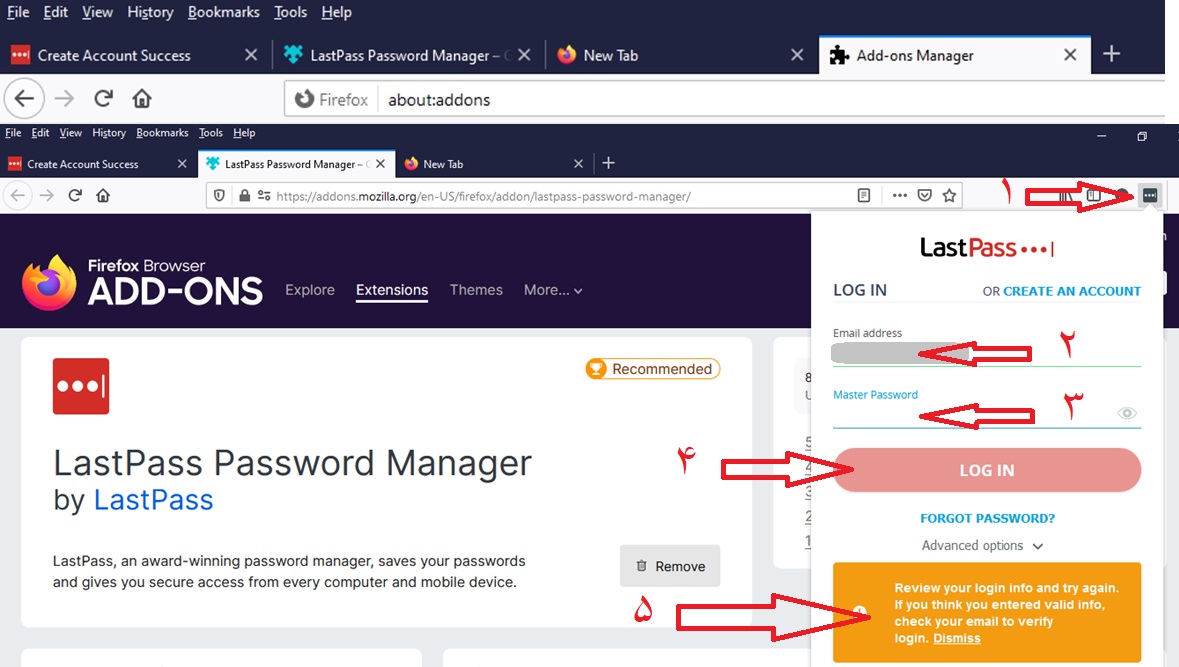Open Tools menu in inner window
This screenshot has height=667, width=1179.
(x=211, y=132)
